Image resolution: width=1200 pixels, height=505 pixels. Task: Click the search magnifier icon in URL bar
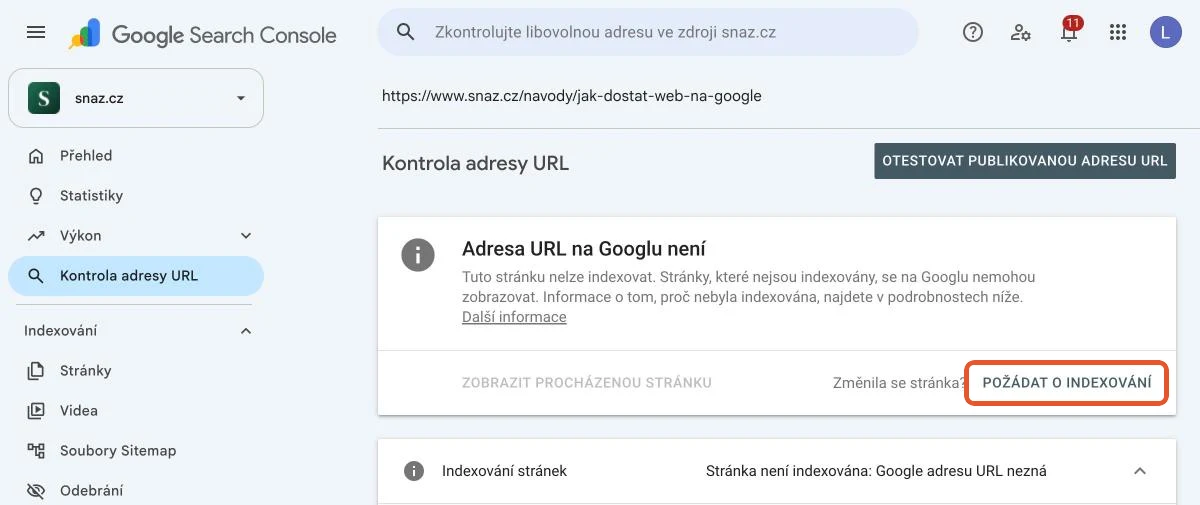405,32
